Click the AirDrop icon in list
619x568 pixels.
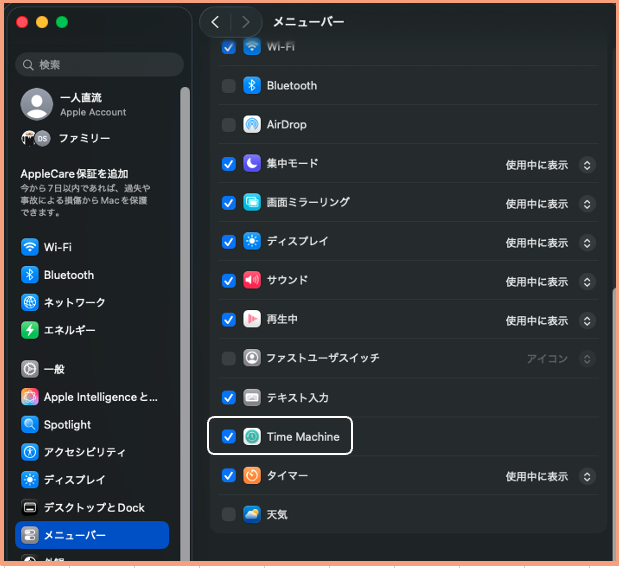pyautogui.click(x=252, y=125)
